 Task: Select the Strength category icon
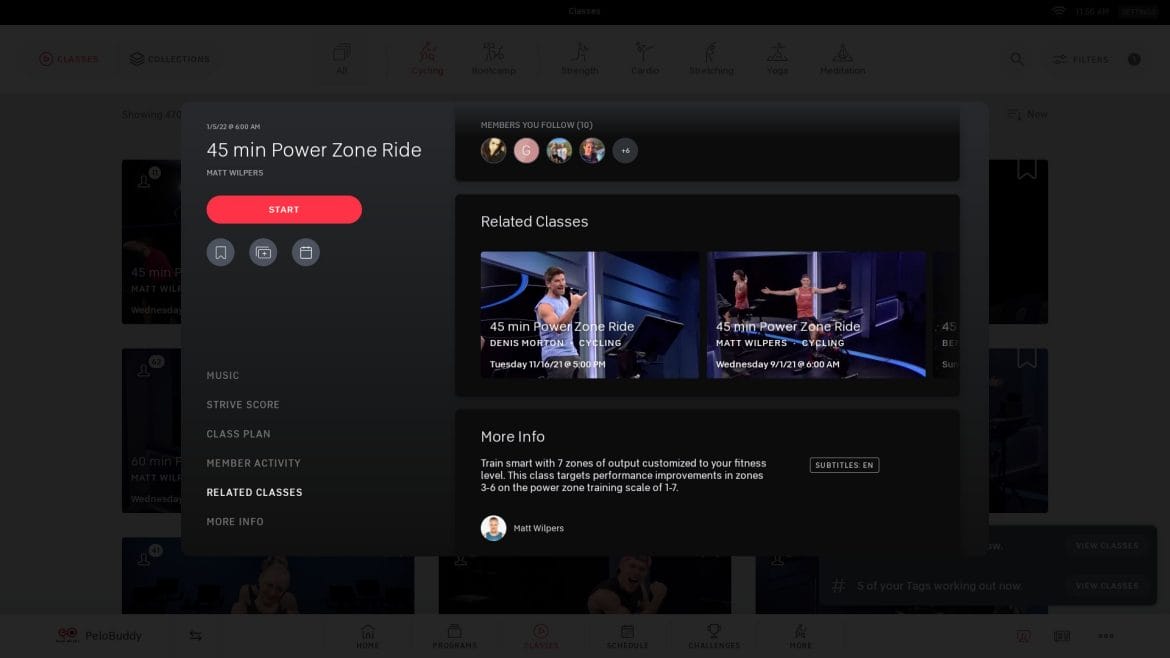click(580, 58)
